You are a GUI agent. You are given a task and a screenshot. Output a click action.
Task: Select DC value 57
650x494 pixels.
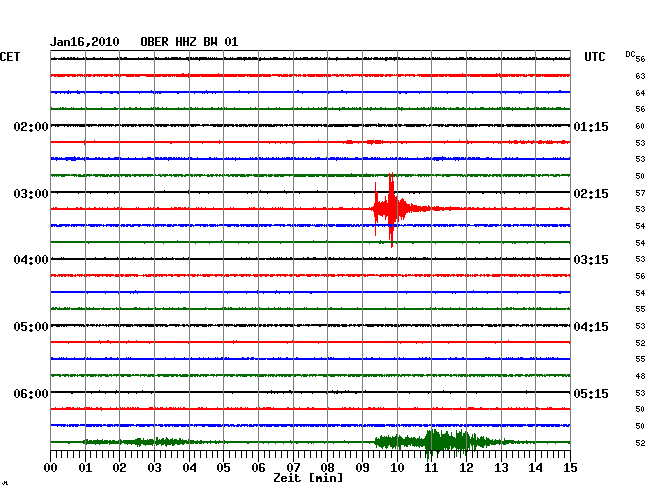[x=640, y=193]
